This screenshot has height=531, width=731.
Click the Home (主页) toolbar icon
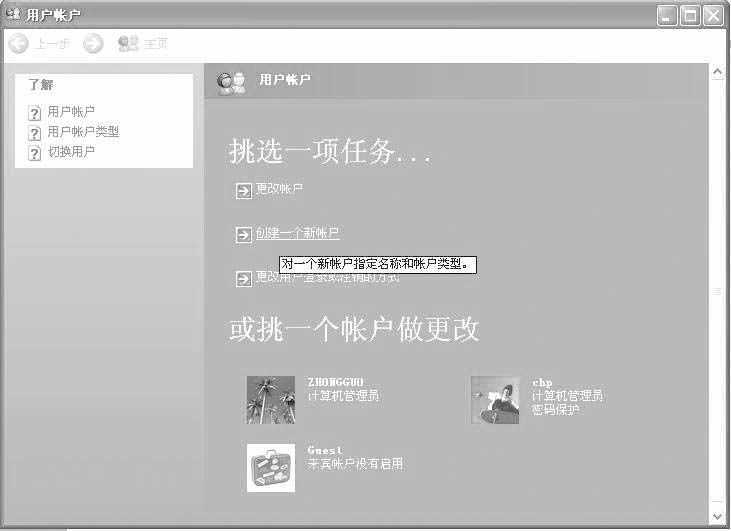[x=128, y=44]
